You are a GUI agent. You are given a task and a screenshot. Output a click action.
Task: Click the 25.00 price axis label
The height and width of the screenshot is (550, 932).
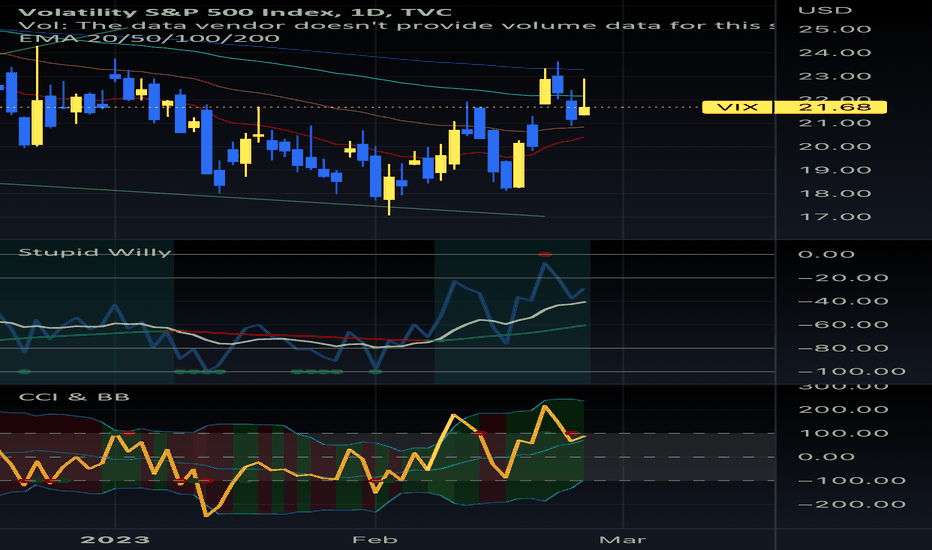point(835,29)
